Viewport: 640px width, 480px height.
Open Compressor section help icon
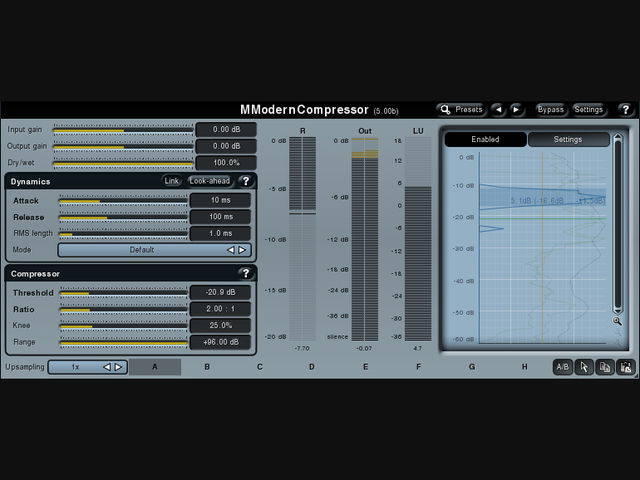[245, 273]
